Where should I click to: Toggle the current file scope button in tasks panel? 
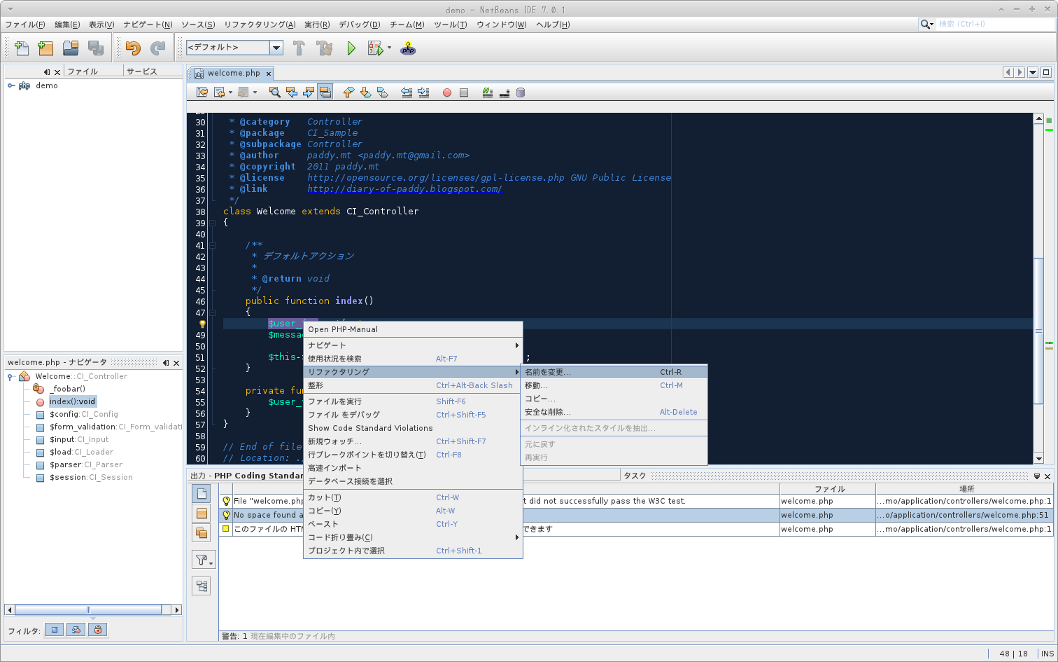pos(202,493)
